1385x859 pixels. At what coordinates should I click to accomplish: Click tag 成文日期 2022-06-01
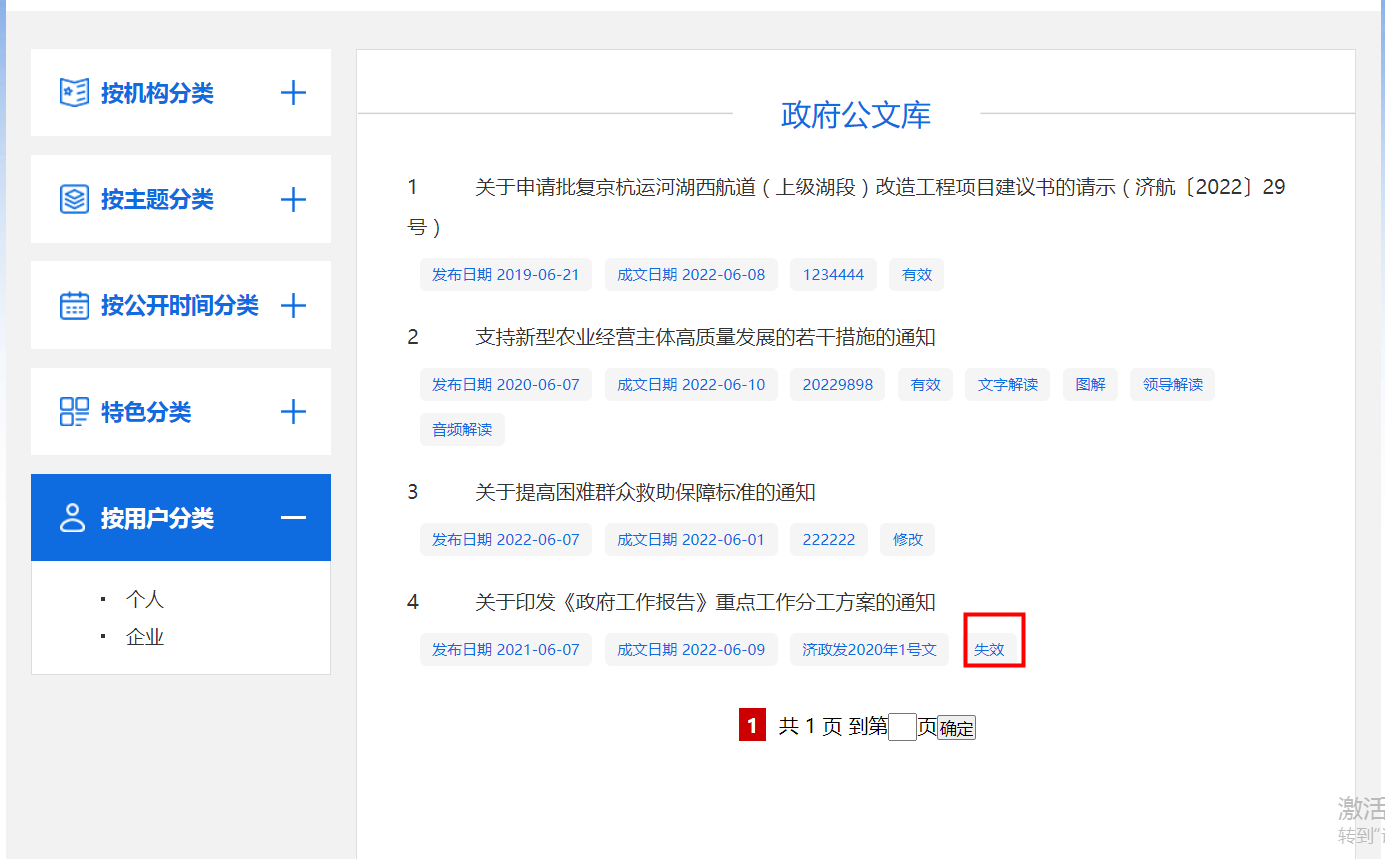pos(691,540)
